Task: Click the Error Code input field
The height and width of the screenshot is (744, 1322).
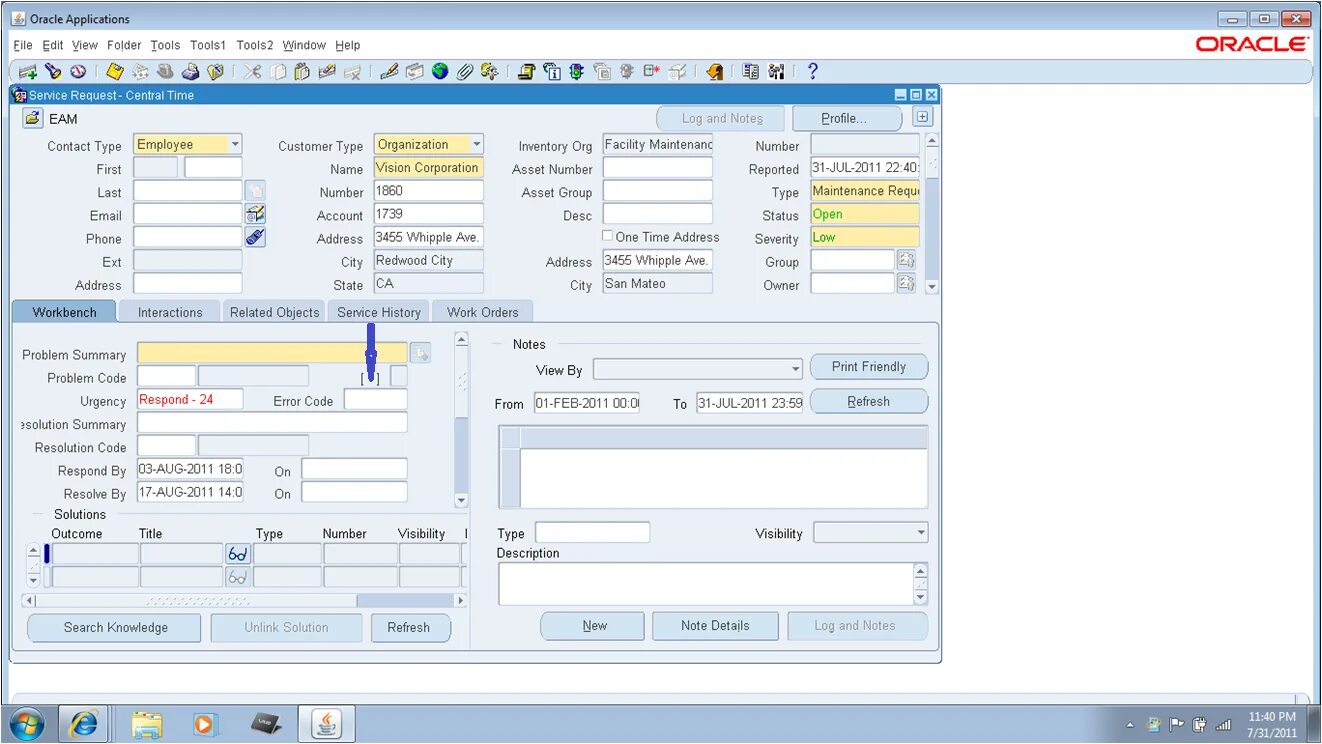Action: [376, 400]
